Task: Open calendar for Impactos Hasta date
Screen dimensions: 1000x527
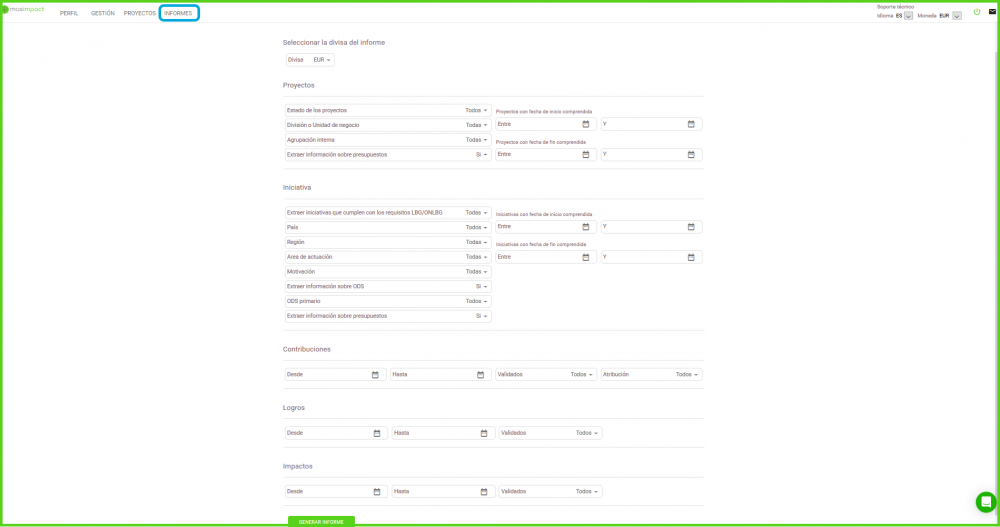Action: 484,492
